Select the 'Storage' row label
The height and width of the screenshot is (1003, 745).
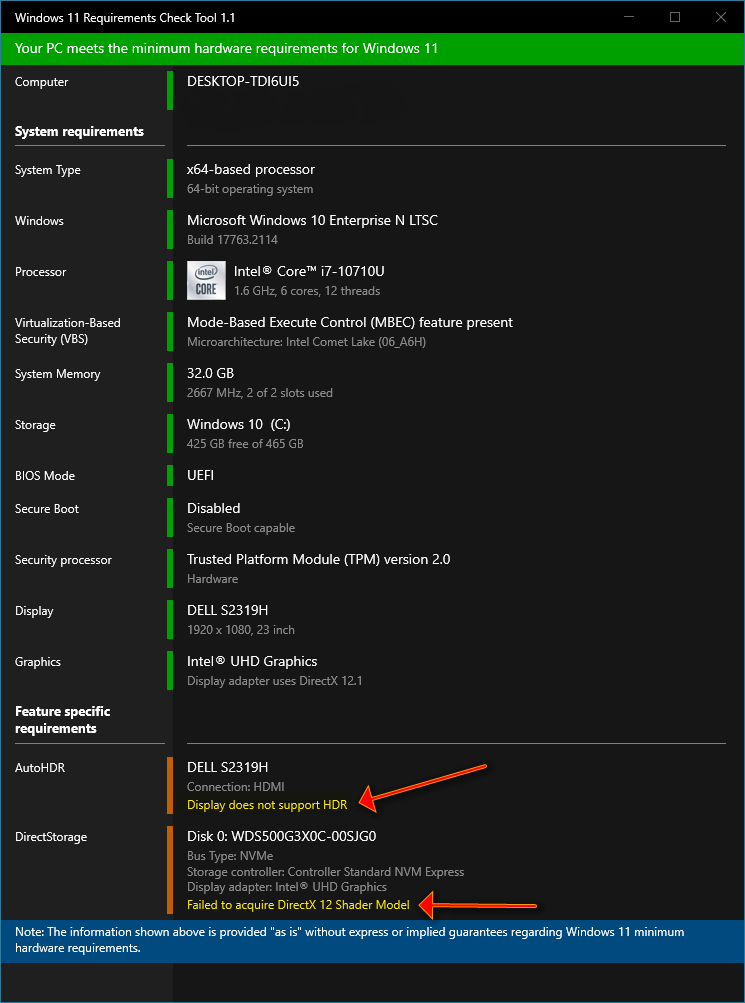pos(35,425)
